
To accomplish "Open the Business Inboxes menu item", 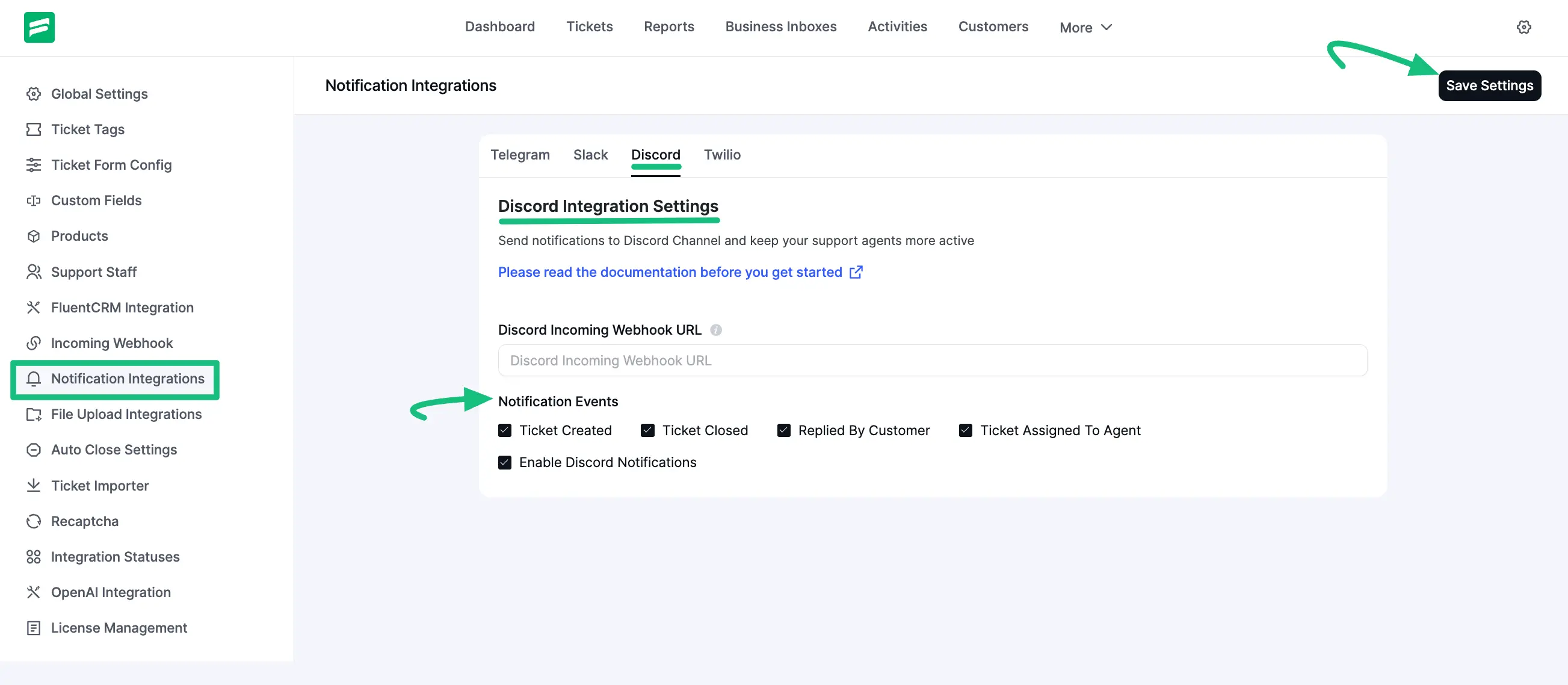I will tap(780, 27).
